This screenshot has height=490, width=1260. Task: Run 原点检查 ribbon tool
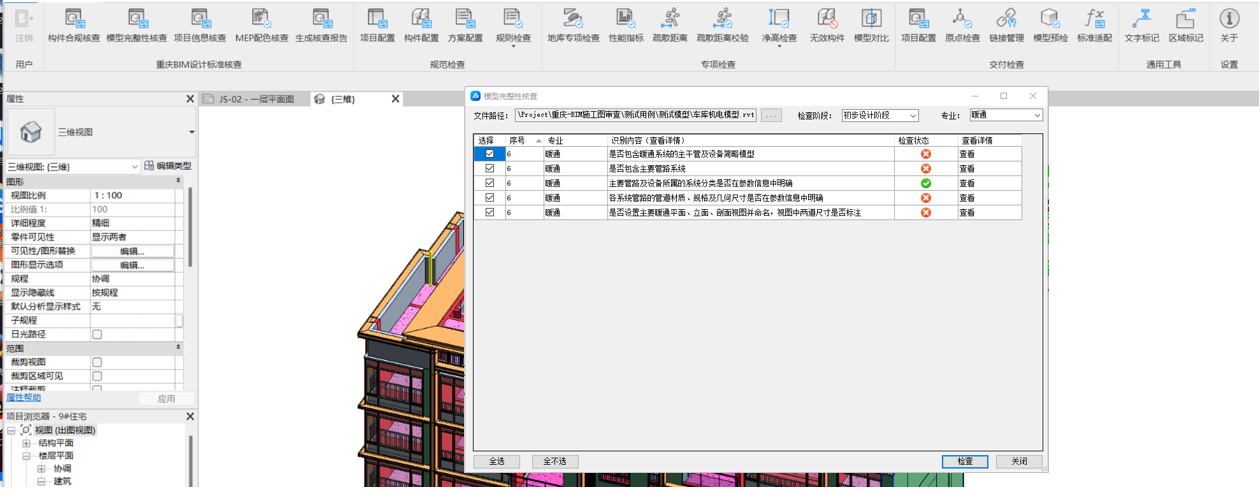pos(962,26)
